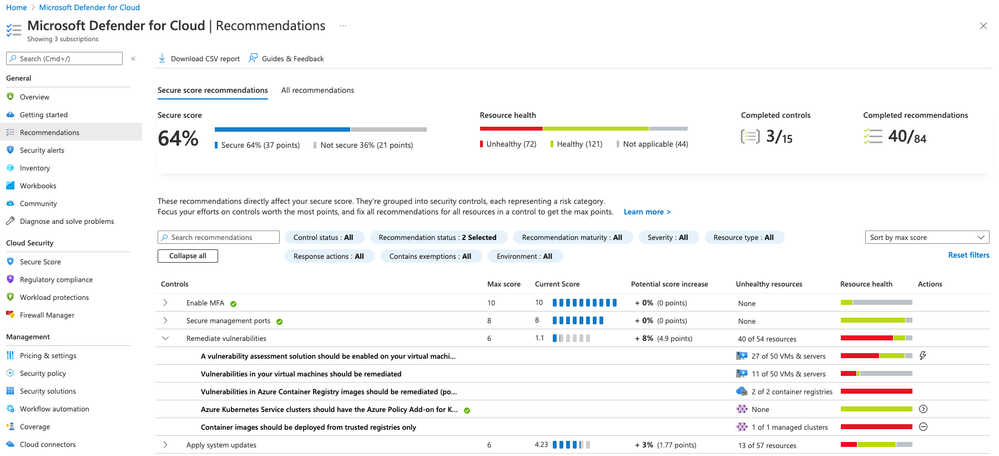
Task: Click the circled arrow action icon
Action: [x=923, y=409]
